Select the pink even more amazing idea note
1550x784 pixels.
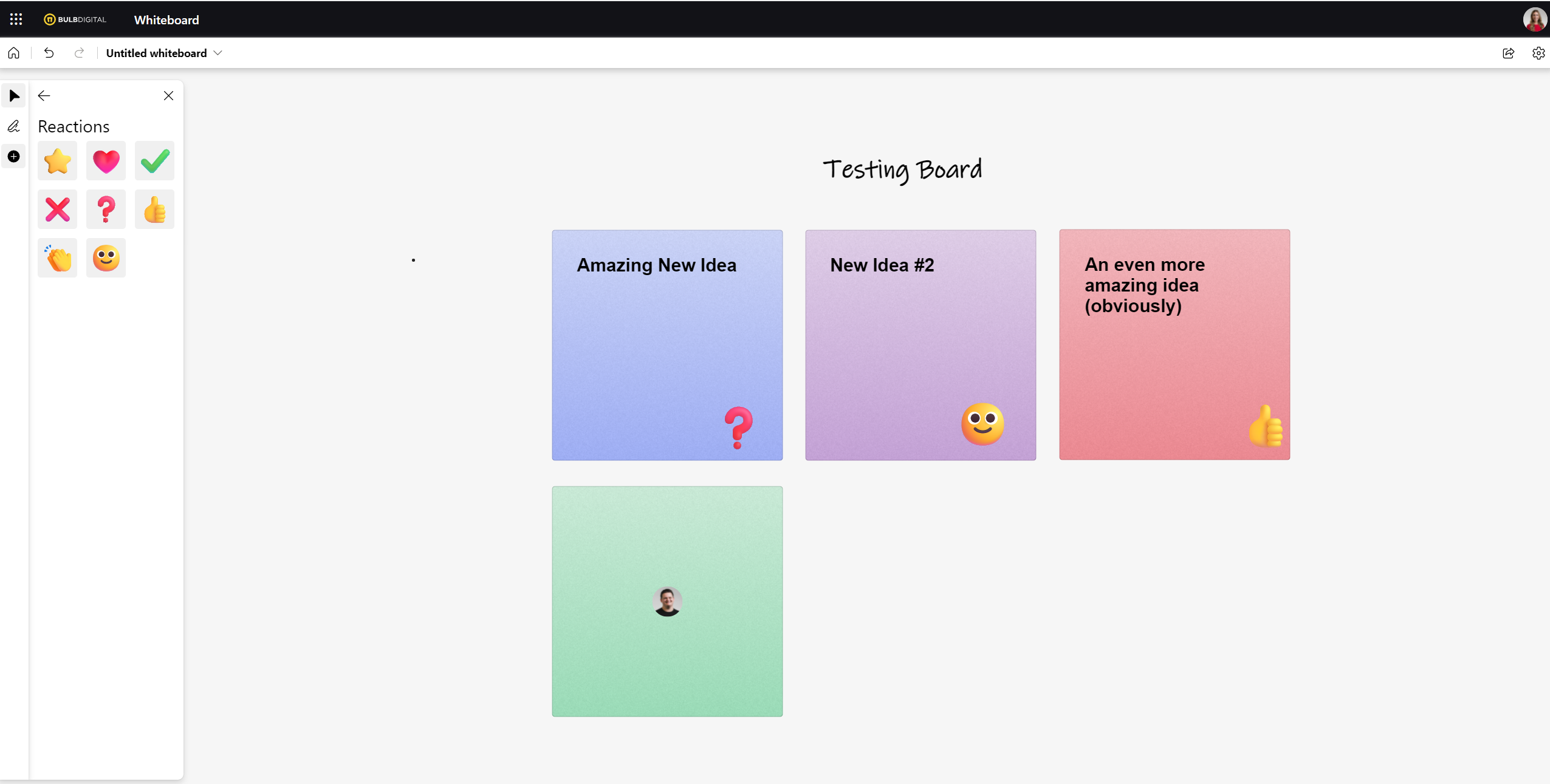1175,344
